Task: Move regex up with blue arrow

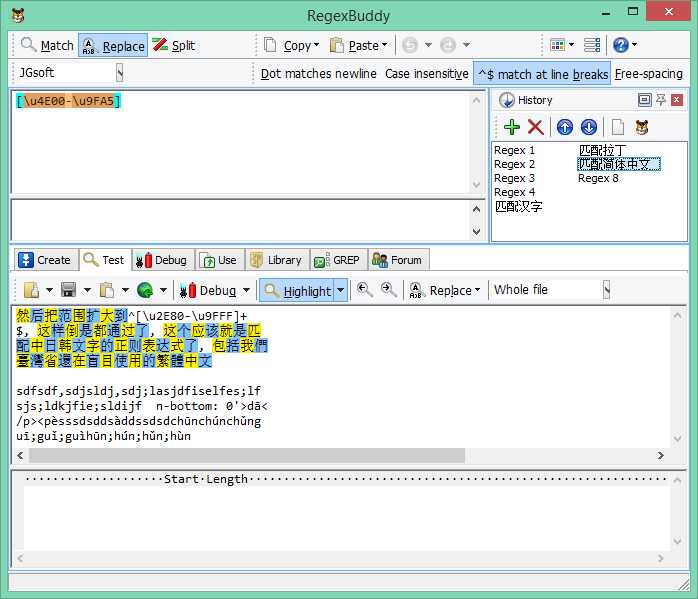Action: (x=564, y=127)
